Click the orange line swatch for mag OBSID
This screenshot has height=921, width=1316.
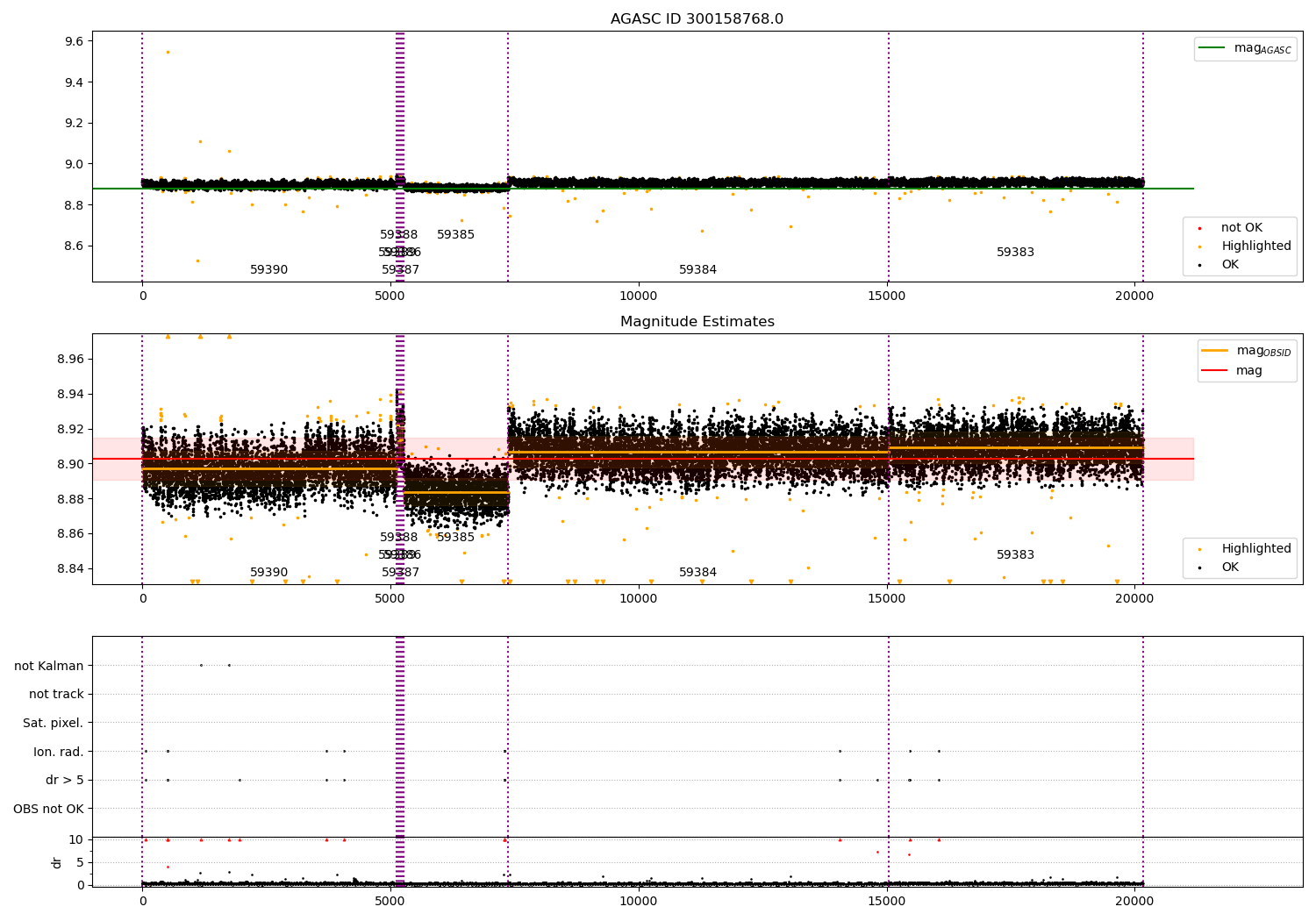(x=1215, y=351)
